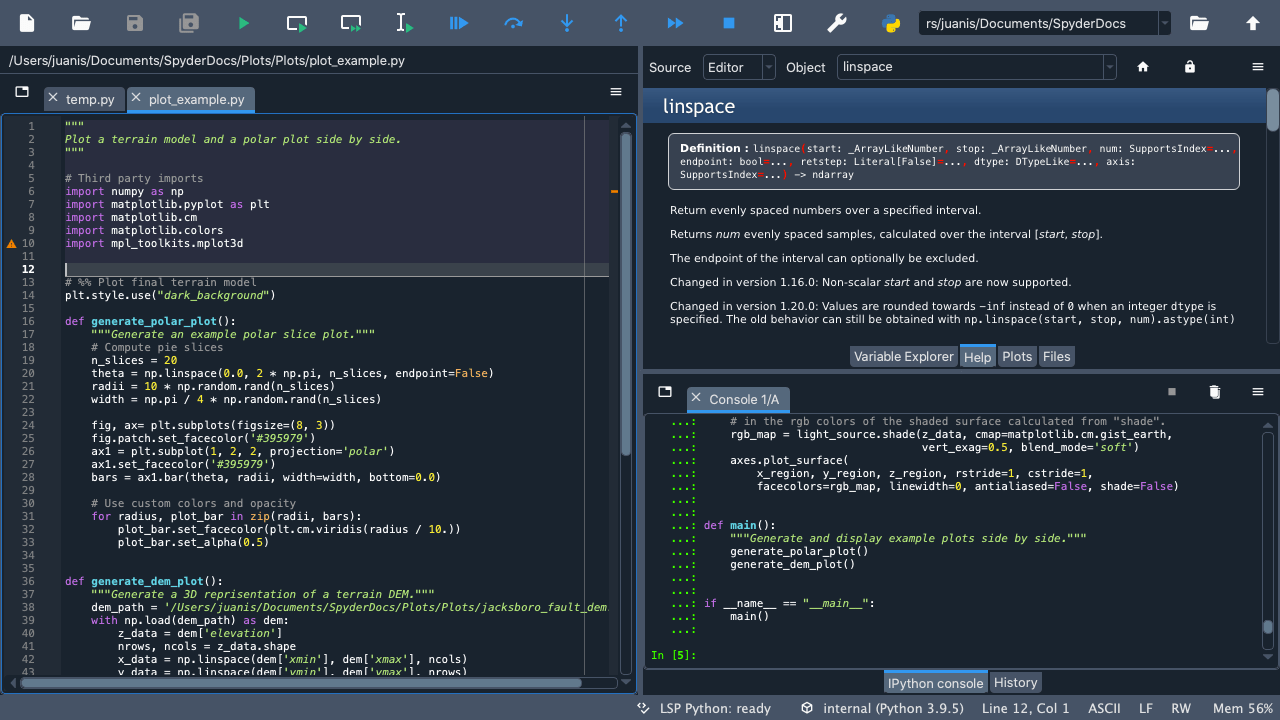This screenshot has width=1280, height=720.
Task: Close the Console 1/A tab
Action: point(697,398)
